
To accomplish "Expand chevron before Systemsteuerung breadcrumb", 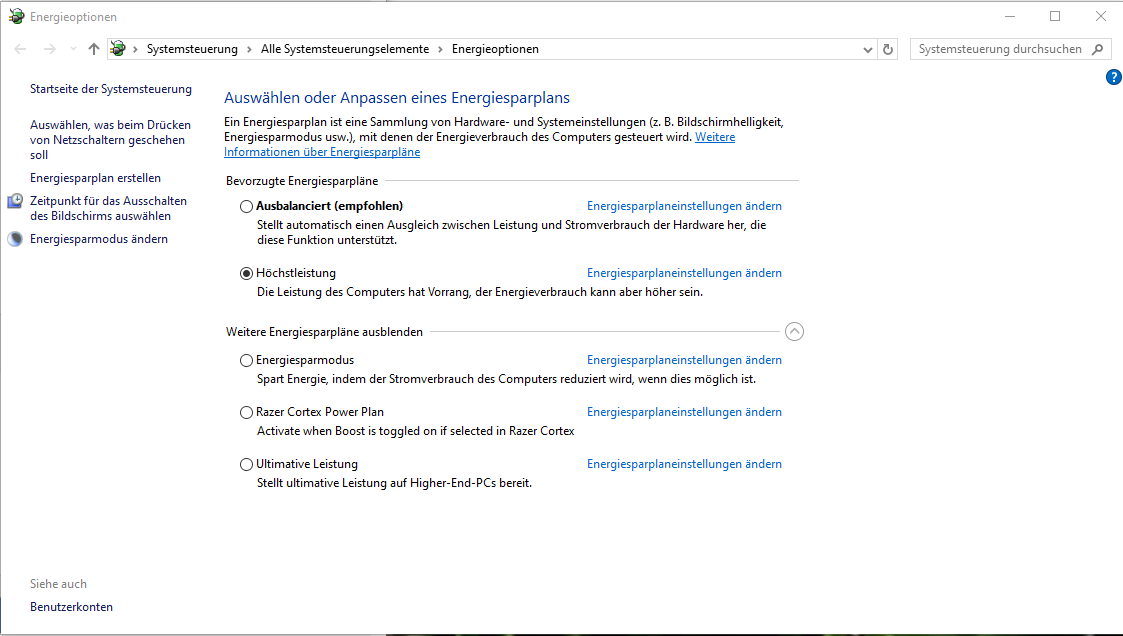I will 135,49.
